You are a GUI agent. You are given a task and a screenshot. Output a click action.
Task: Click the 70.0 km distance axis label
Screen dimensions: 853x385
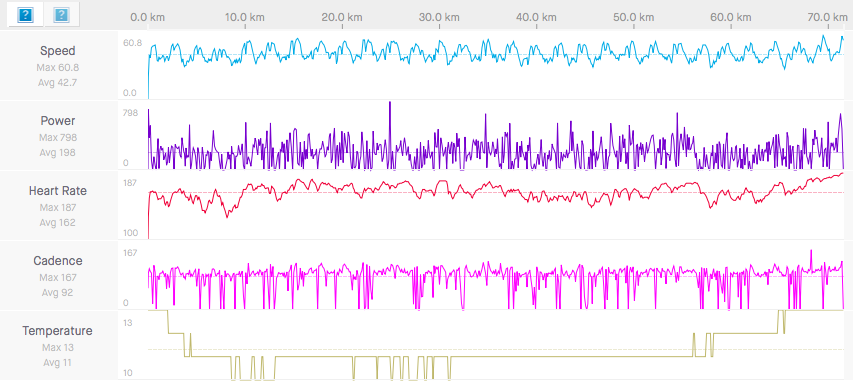click(x=827, y=17)
